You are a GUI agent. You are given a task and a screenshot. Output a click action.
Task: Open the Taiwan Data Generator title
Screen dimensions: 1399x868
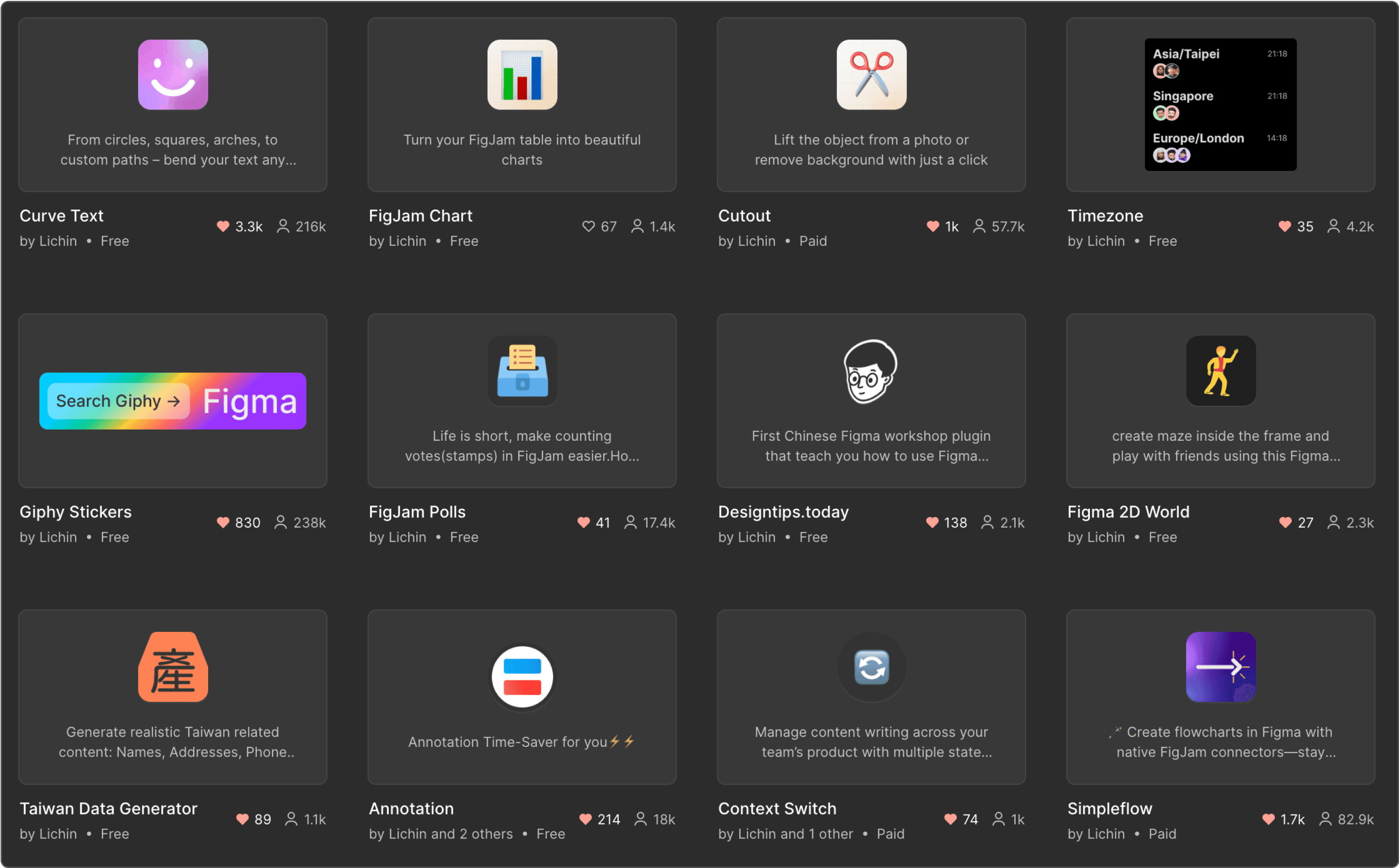coord(109,808)
